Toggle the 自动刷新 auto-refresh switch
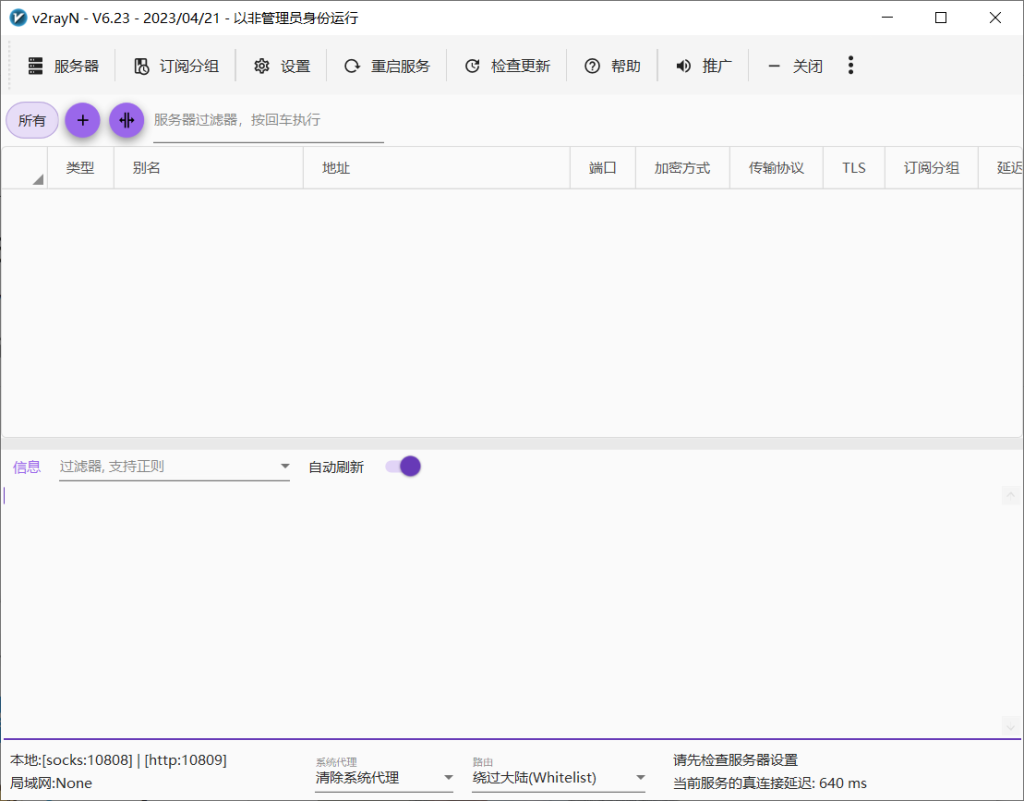The height and width of the screenshot is (801, 1024). click(x=401, y=466)
